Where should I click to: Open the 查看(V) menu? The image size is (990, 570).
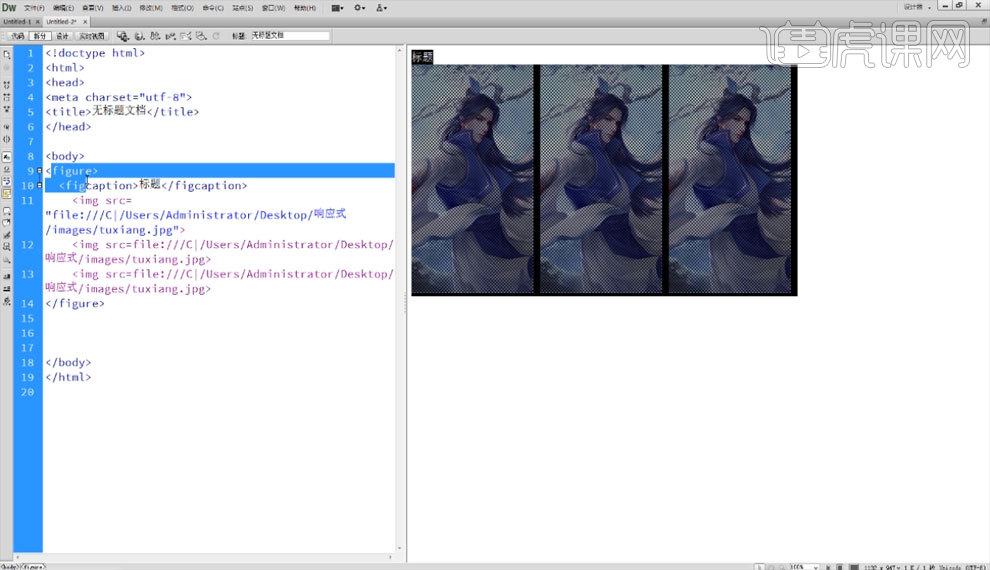click(92, 8)
